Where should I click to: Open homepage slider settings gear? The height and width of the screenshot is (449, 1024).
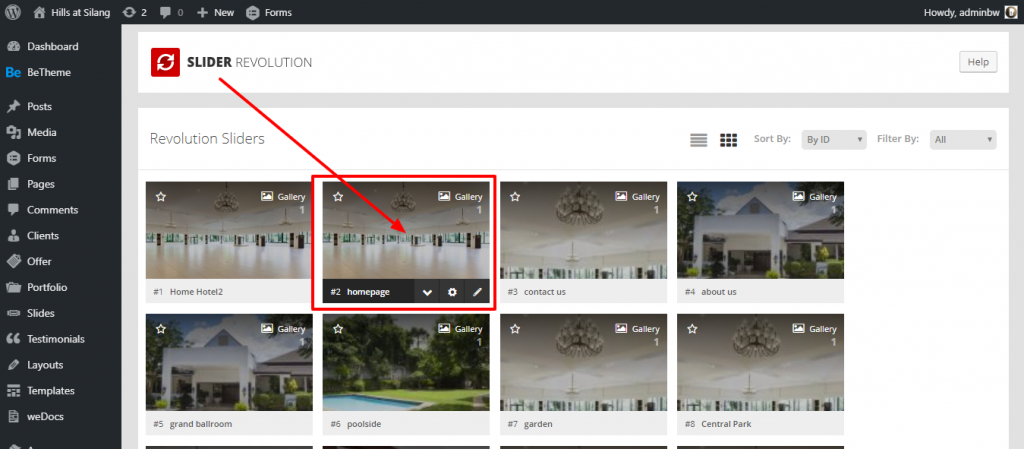[452, 292]
